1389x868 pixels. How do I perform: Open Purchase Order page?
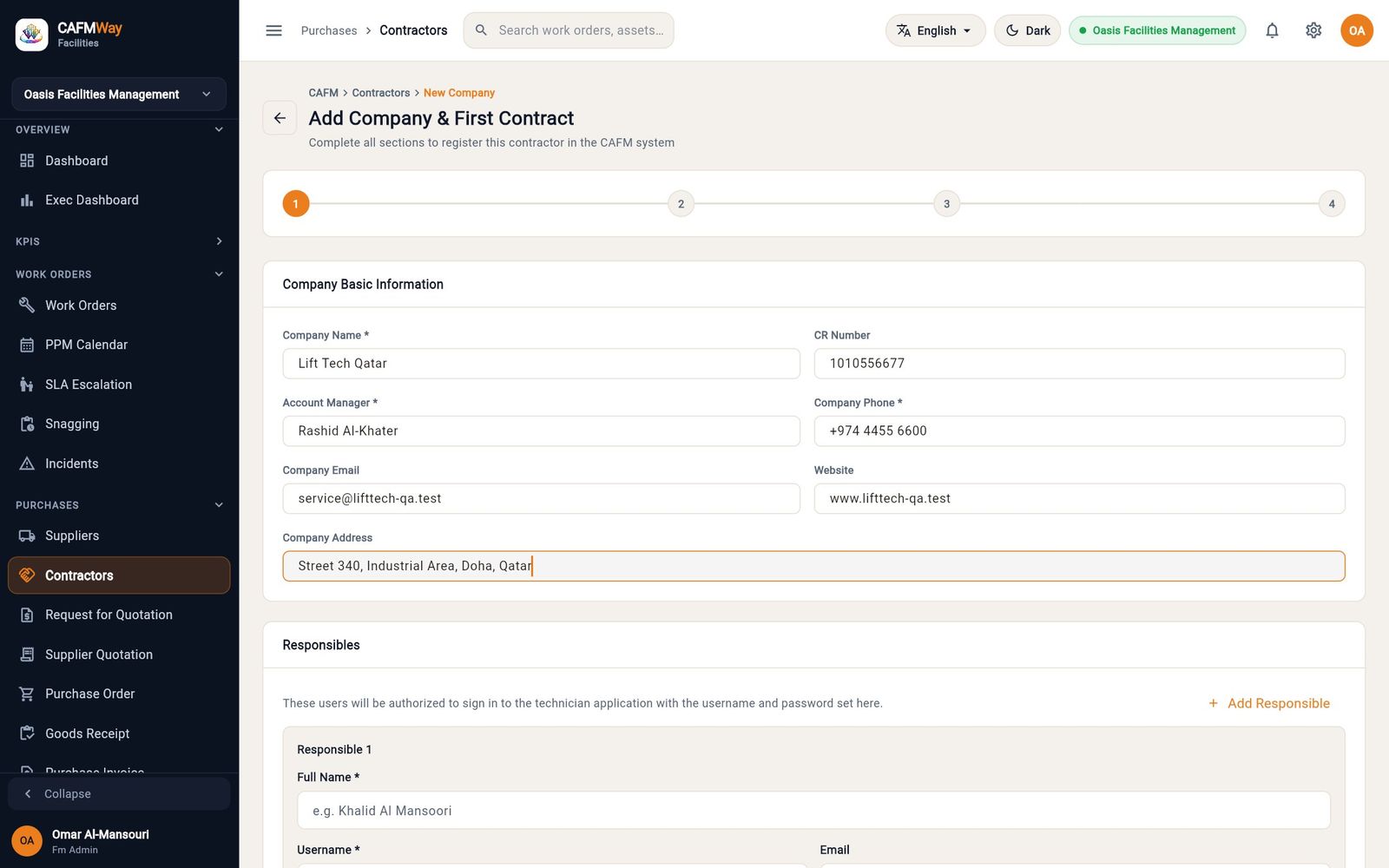[x=119, y=694]
